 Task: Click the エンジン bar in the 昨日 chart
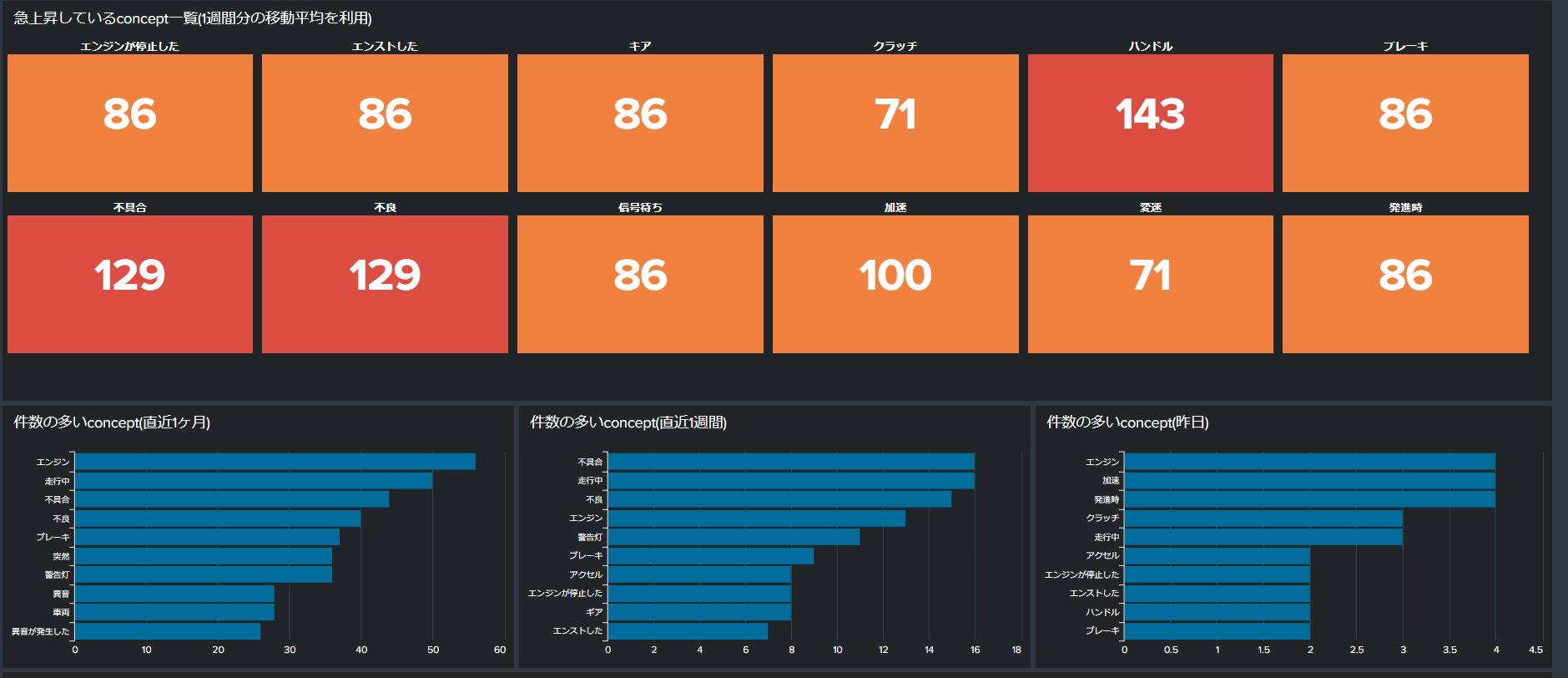1310,462
